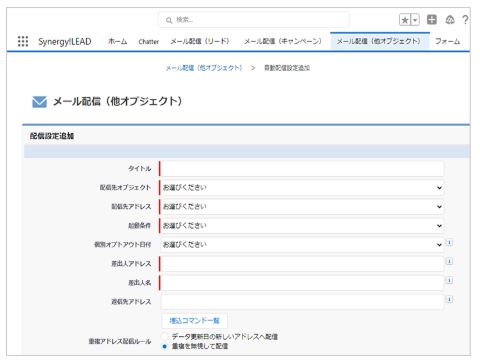The image size is (480, 364).
Task: Select the メール配信（他オブジェクト） tab
Action: click(x=379, y=42)
